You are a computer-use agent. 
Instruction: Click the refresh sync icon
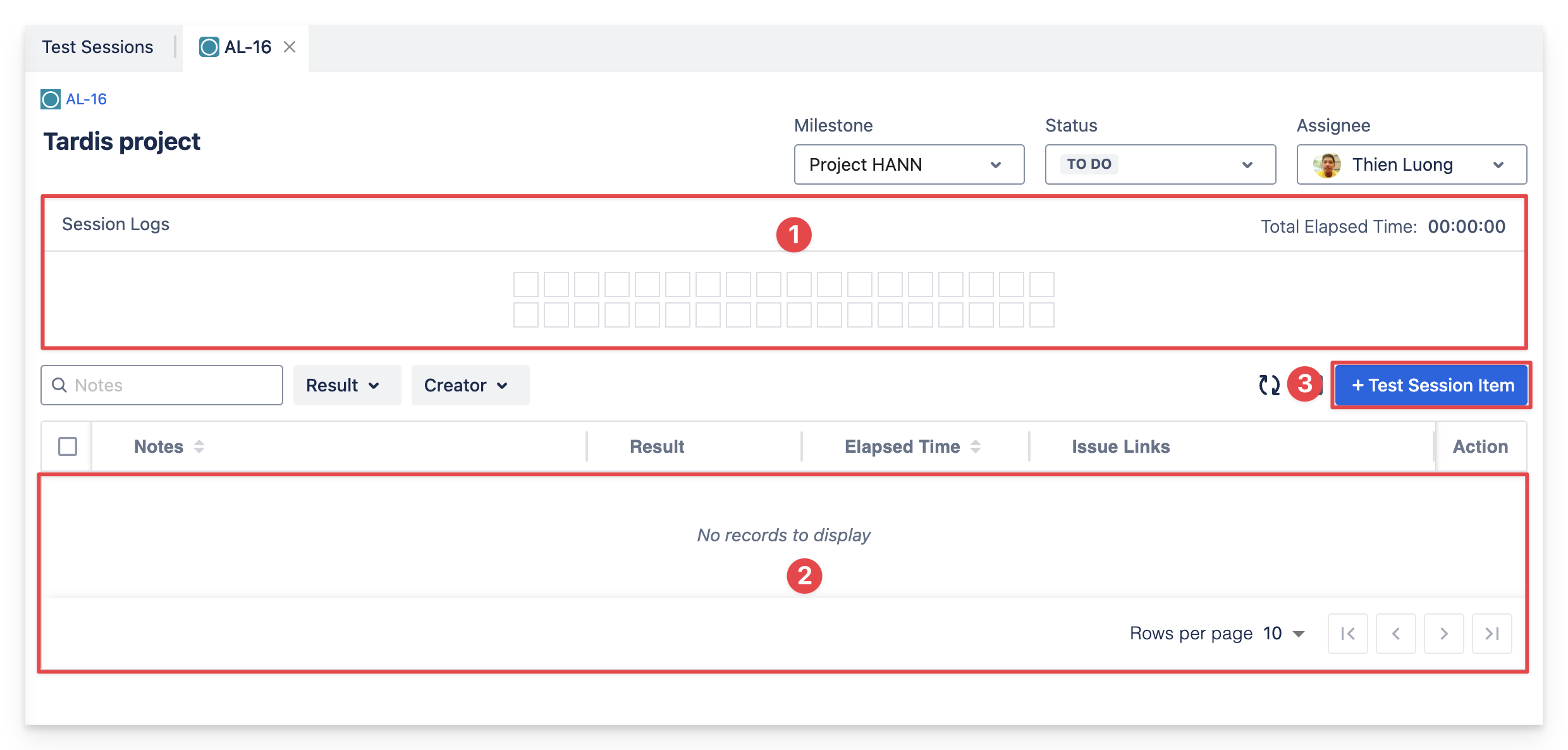point(1268,384)
